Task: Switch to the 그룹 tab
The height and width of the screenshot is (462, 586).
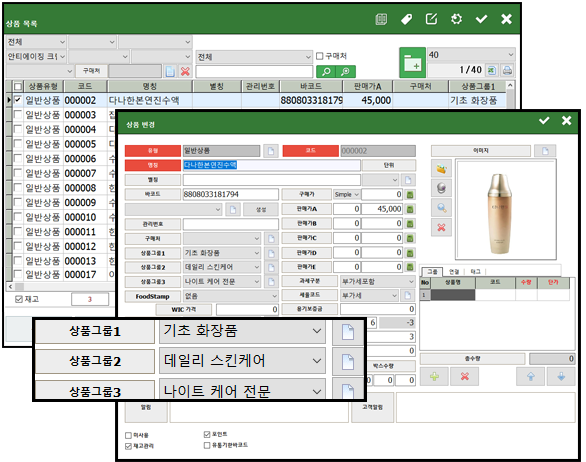Action: [432, 272]
